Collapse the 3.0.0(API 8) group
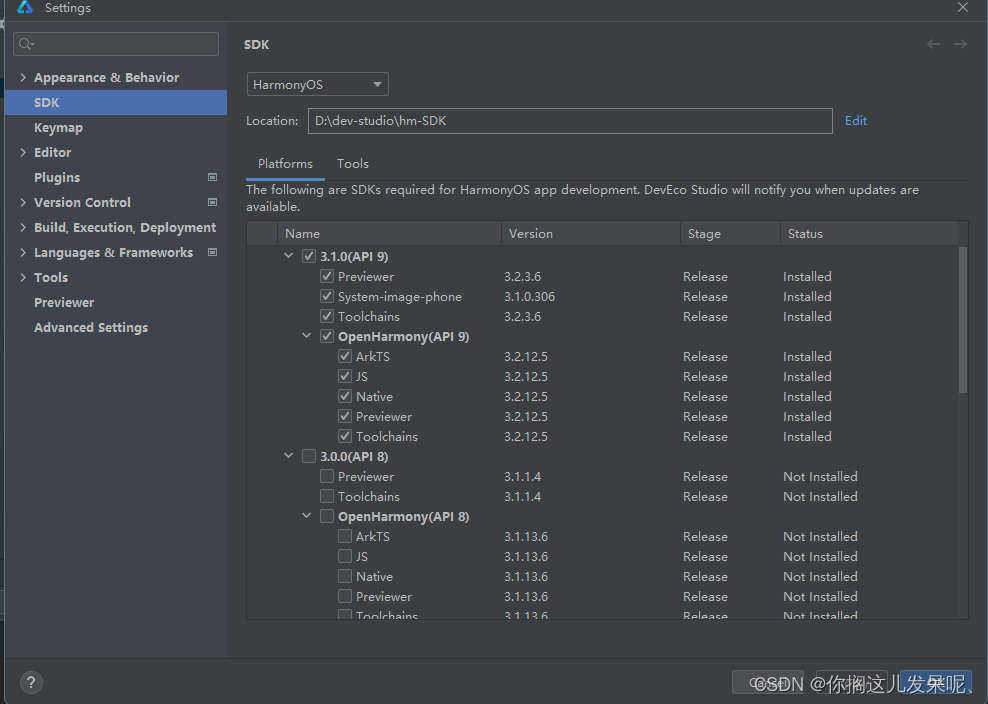988x704 pixels. click(289, 456)
